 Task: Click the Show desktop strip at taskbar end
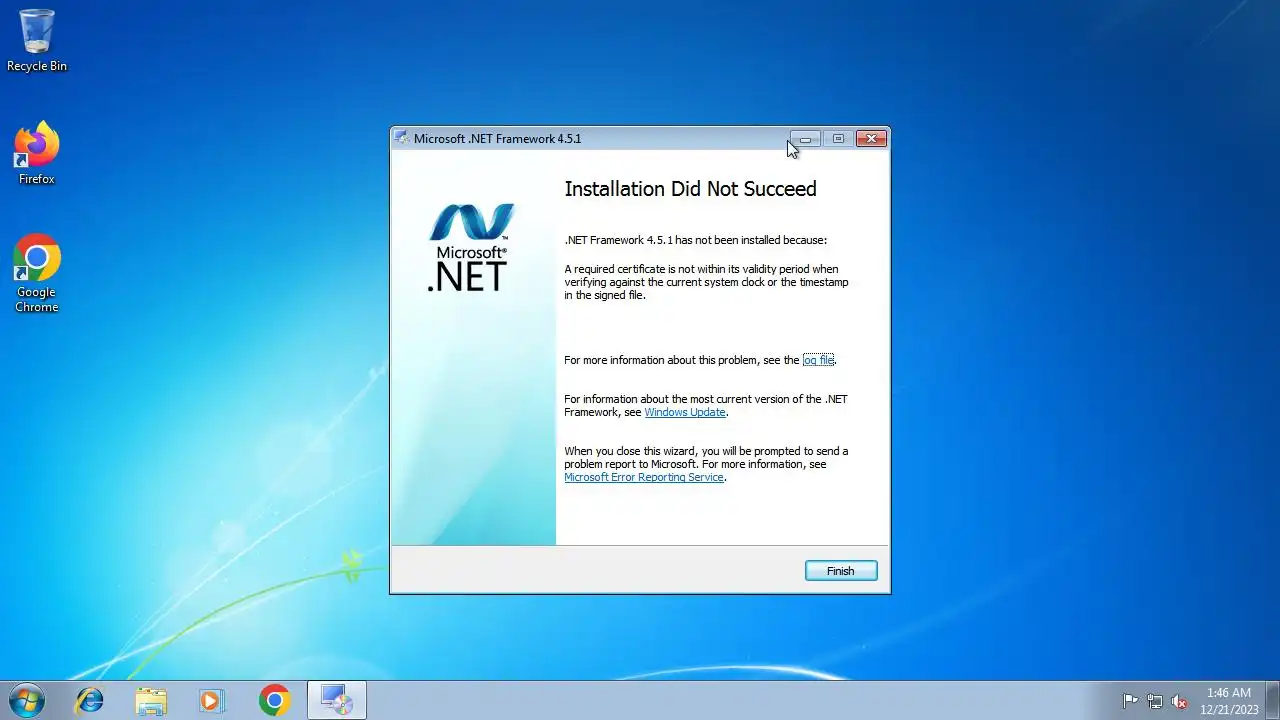click(1272, 700)
